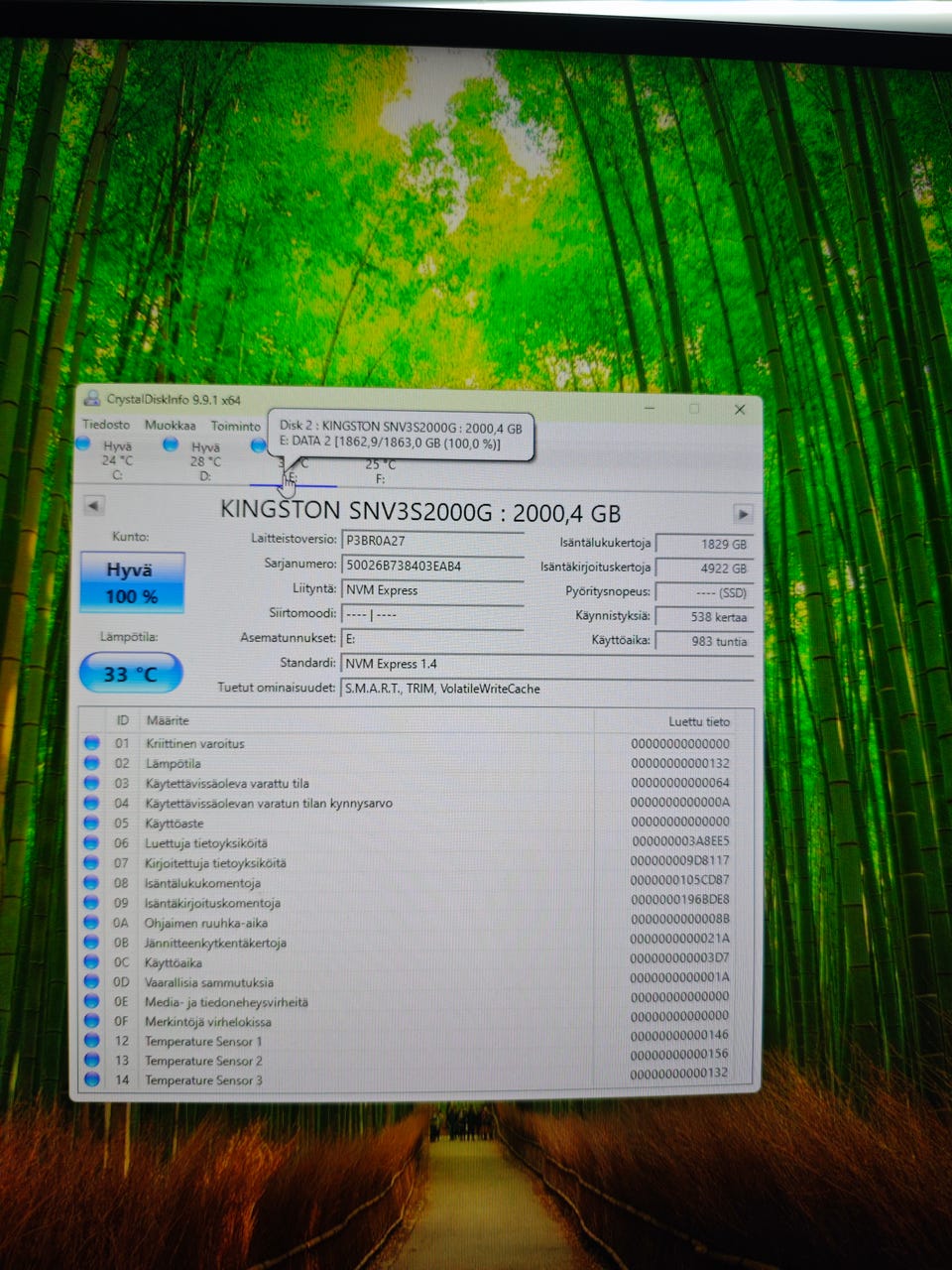
Task: Click raw value 000000009D8117
Action: (x=680, y=860)
